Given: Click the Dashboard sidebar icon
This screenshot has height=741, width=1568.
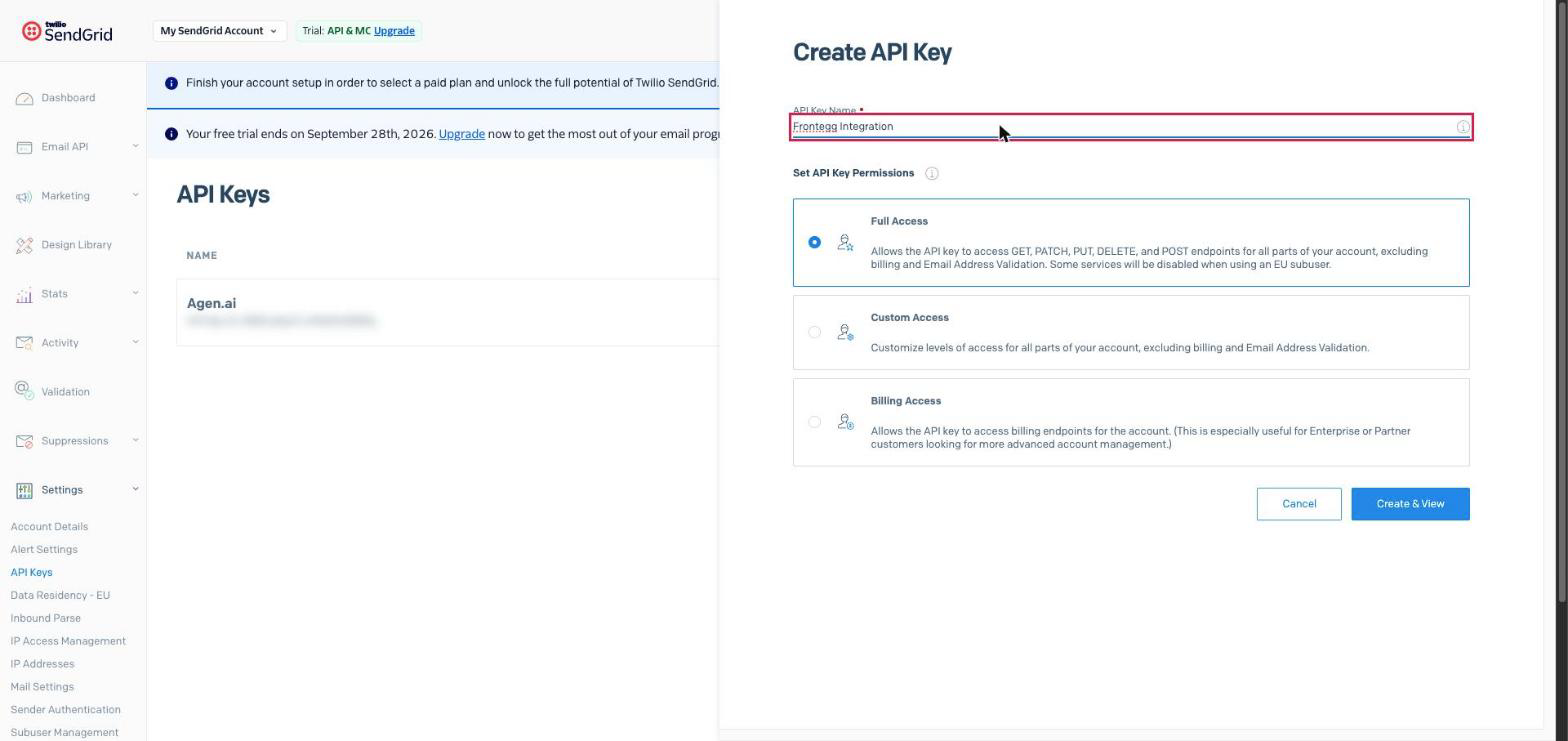Looking at the screenshot, I should [x=24, y=98].
